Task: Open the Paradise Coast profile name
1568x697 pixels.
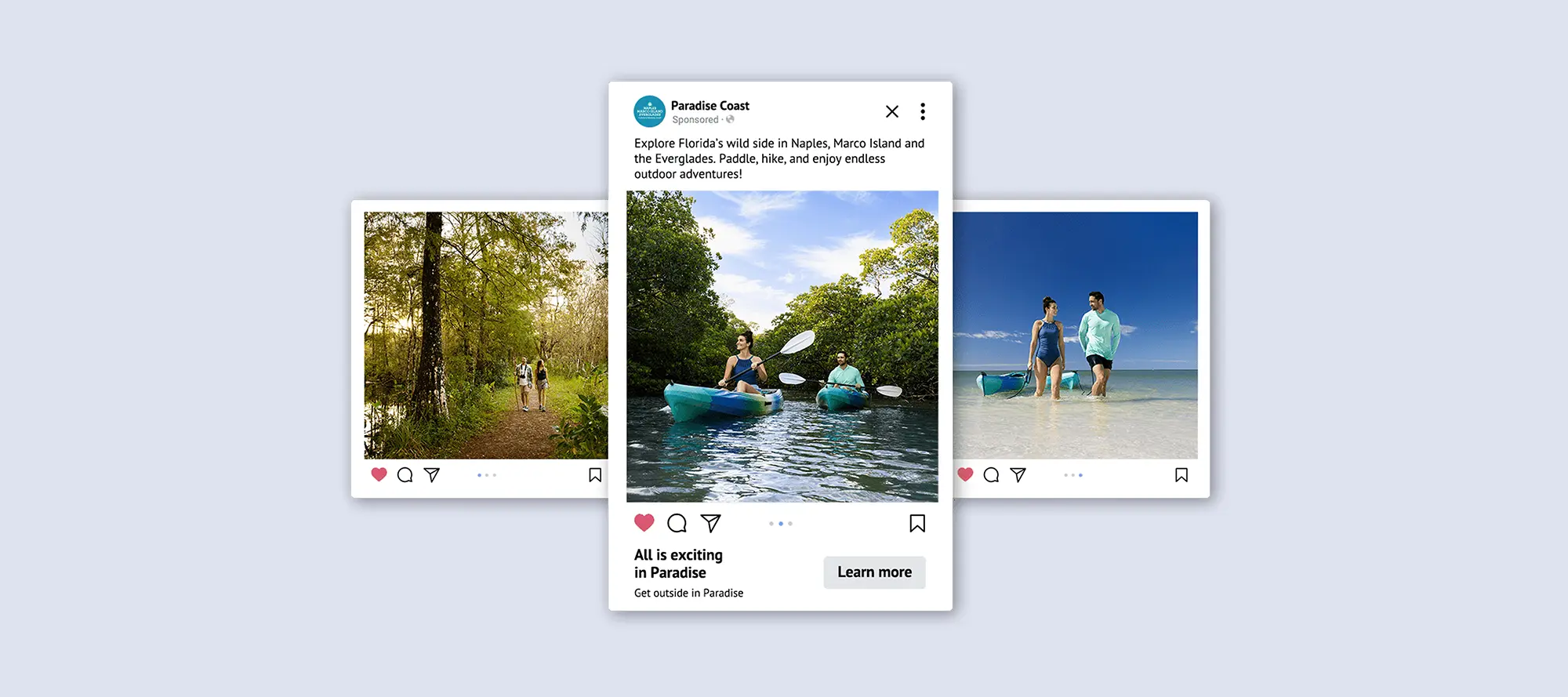Action: pos(710,106)
